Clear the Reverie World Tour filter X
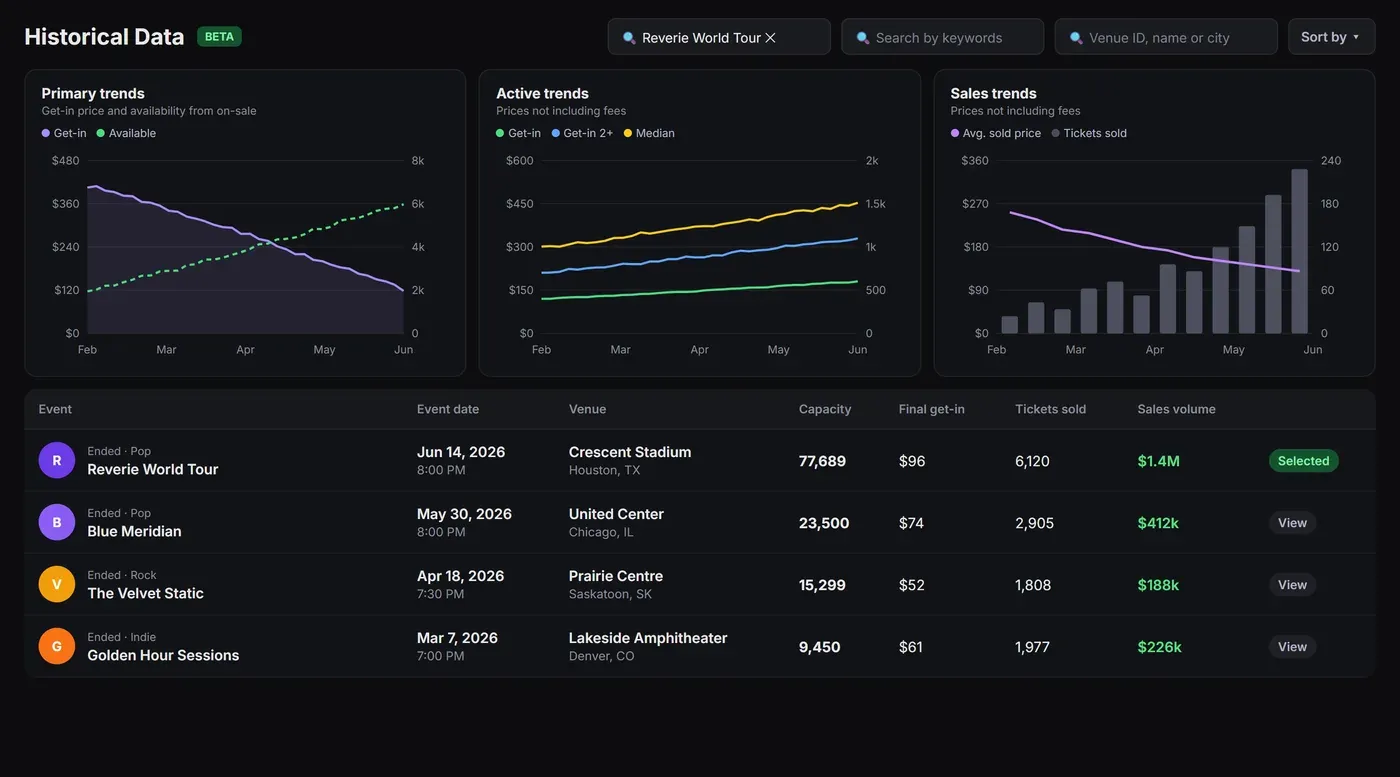This screenshot has height=777, width=1400. pyautogui.click(x=770, y=38)
